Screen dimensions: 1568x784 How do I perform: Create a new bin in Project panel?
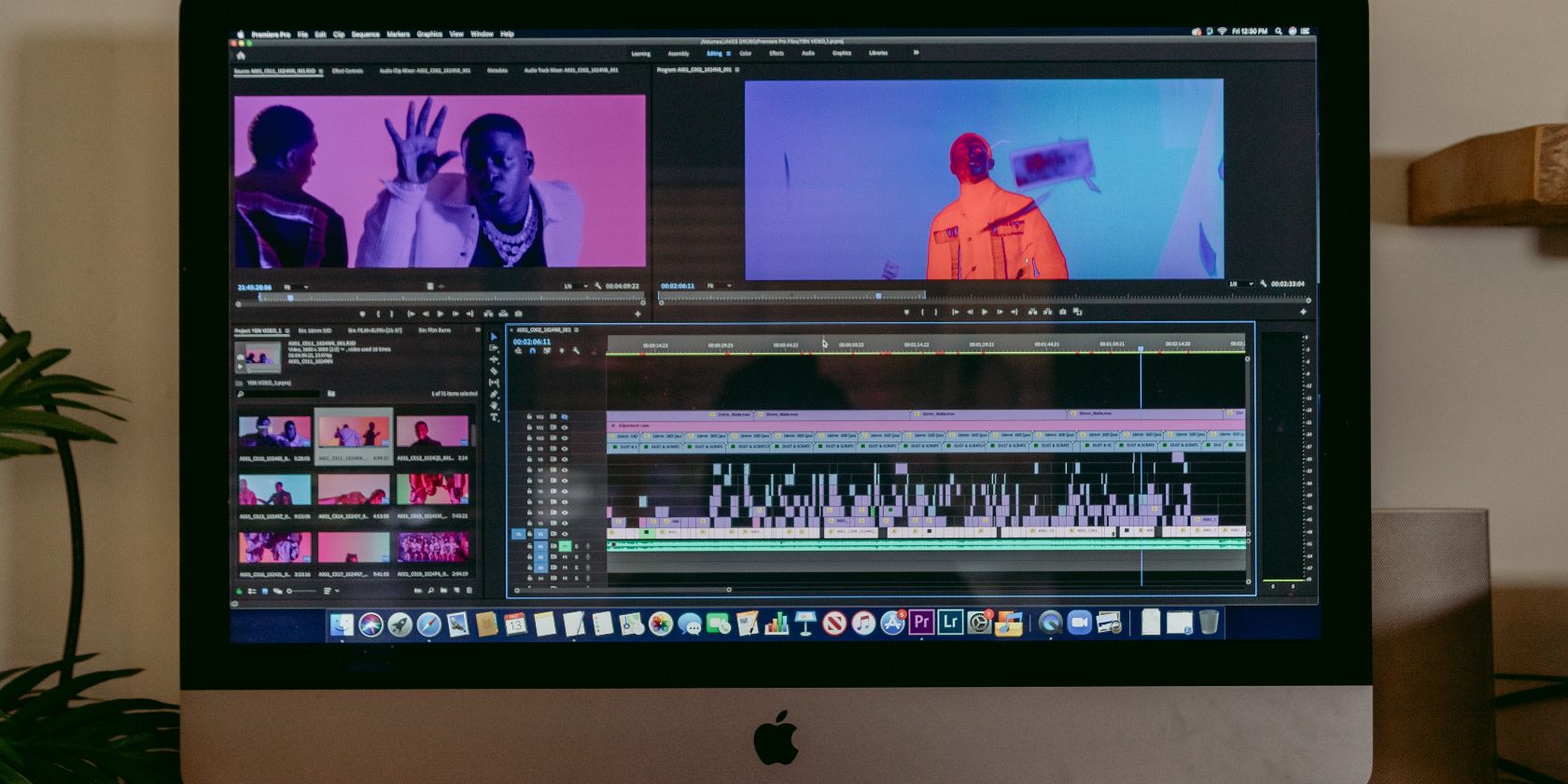[x=442, y=591]
